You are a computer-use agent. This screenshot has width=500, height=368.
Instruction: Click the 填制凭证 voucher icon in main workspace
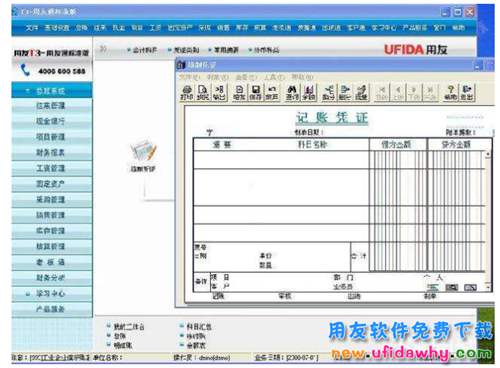(x=143, y=156)
